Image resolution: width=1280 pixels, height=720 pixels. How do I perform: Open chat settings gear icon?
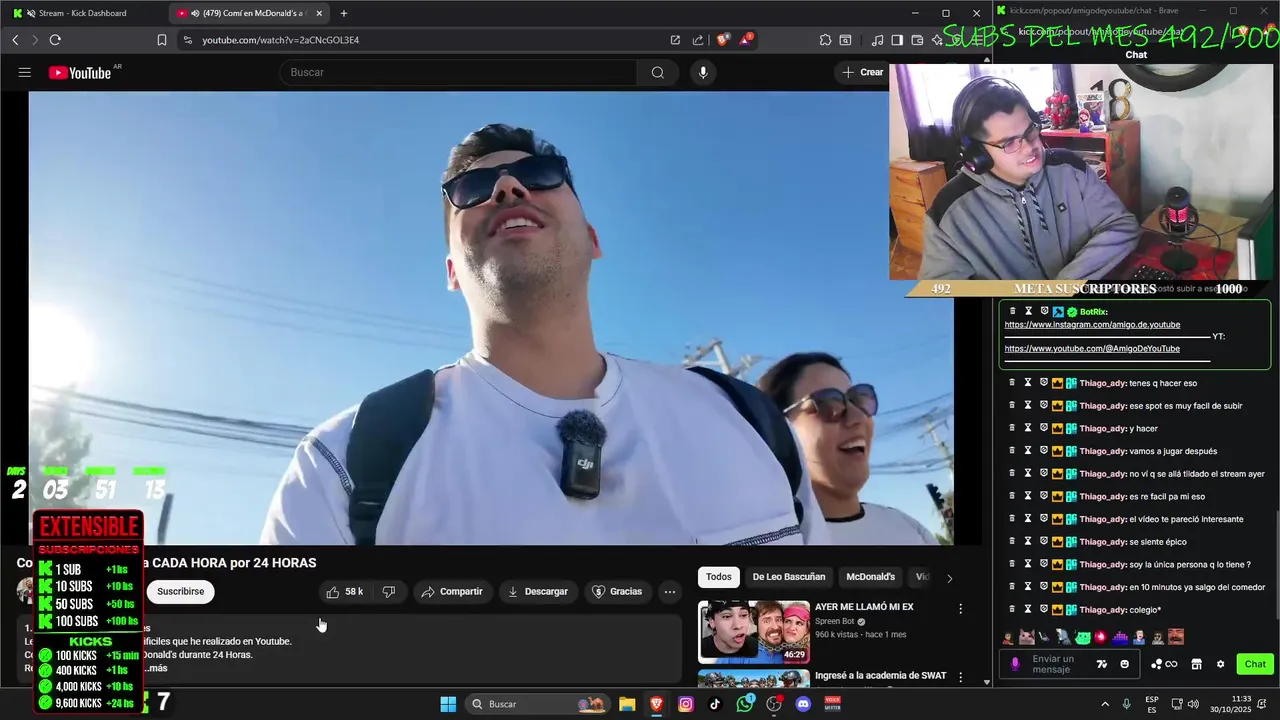click(x=1220, y=664)
